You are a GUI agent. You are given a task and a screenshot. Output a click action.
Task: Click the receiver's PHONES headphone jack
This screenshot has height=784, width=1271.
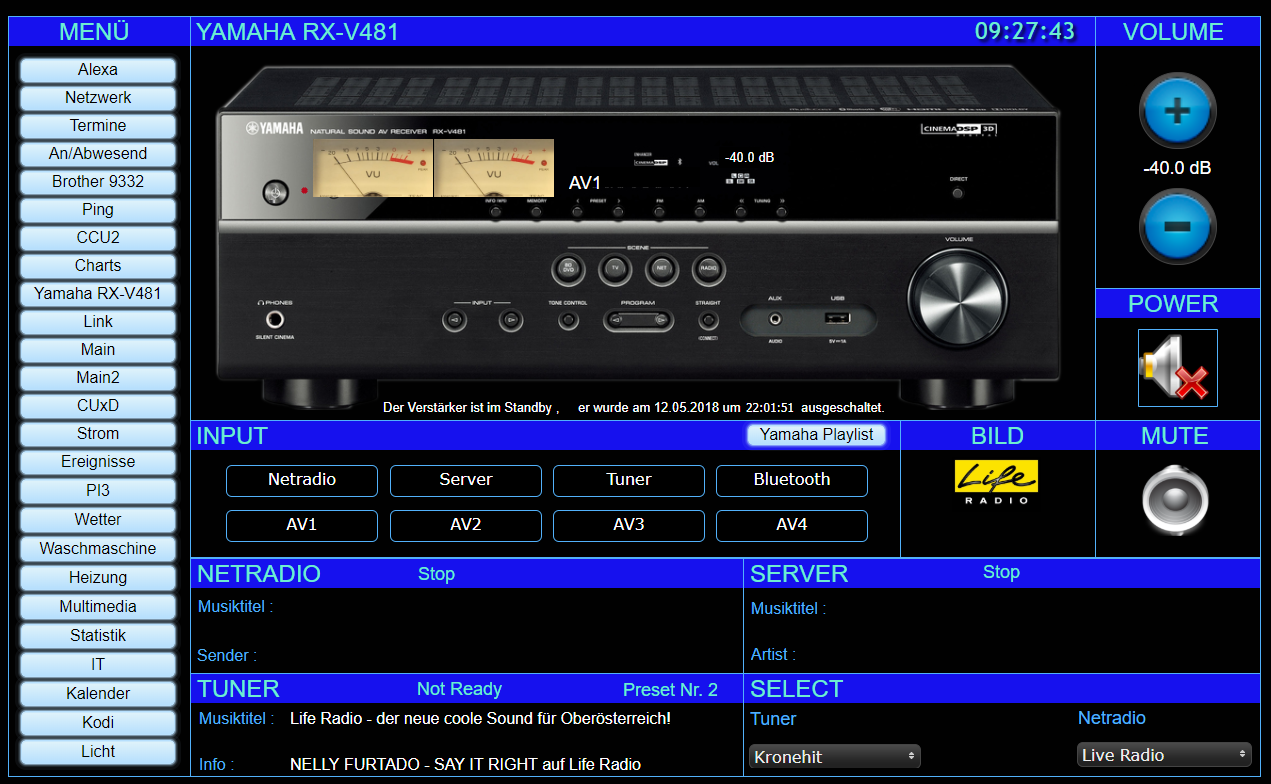coord(274,320)
